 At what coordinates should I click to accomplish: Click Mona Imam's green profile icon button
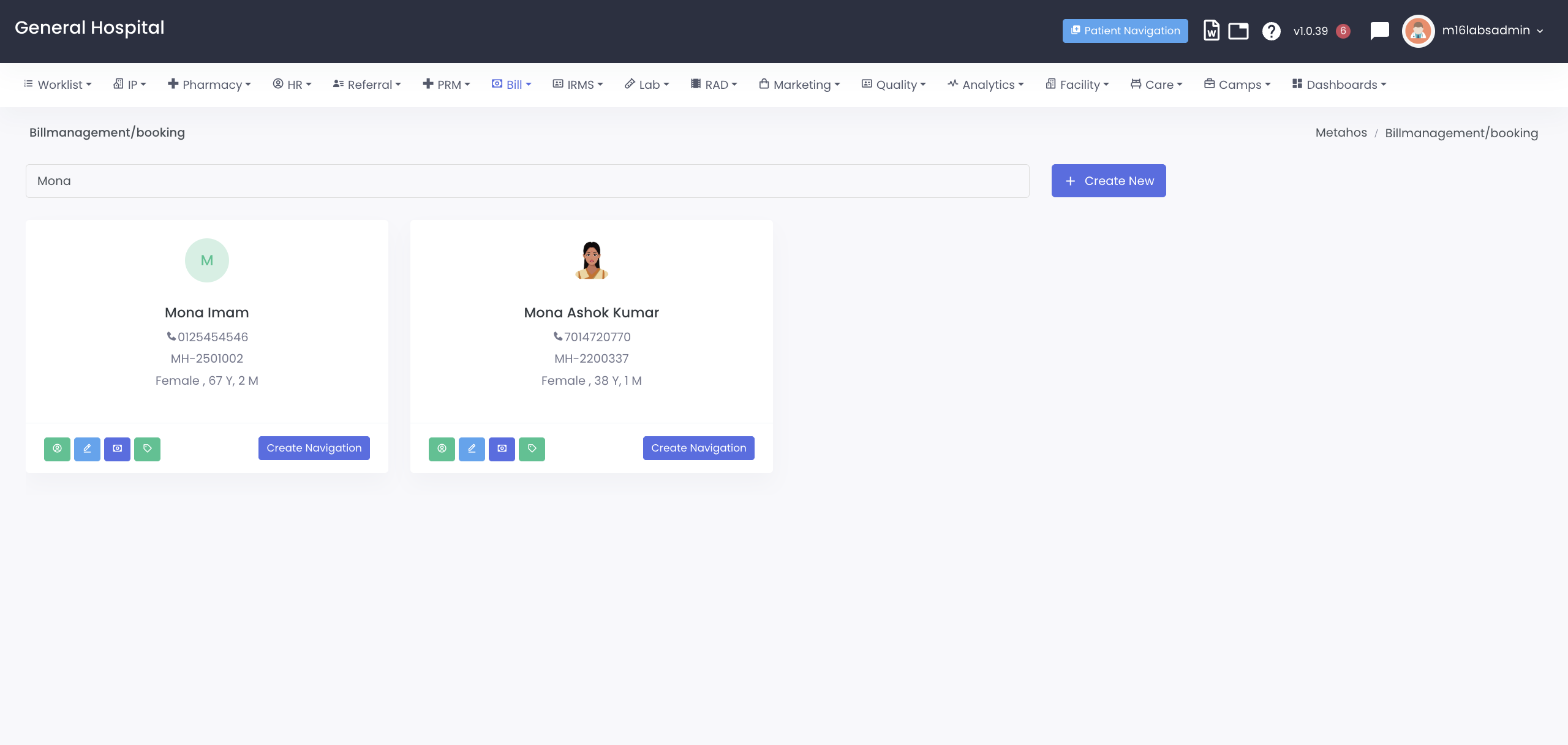[57, 448]
